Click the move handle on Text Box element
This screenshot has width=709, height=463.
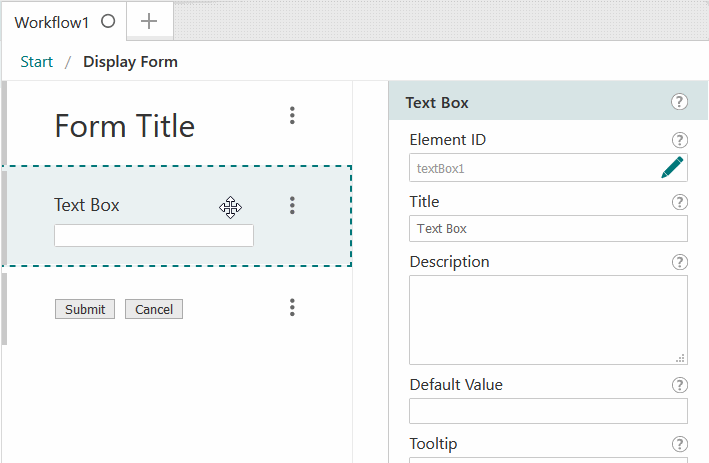(x=231, y=207)
